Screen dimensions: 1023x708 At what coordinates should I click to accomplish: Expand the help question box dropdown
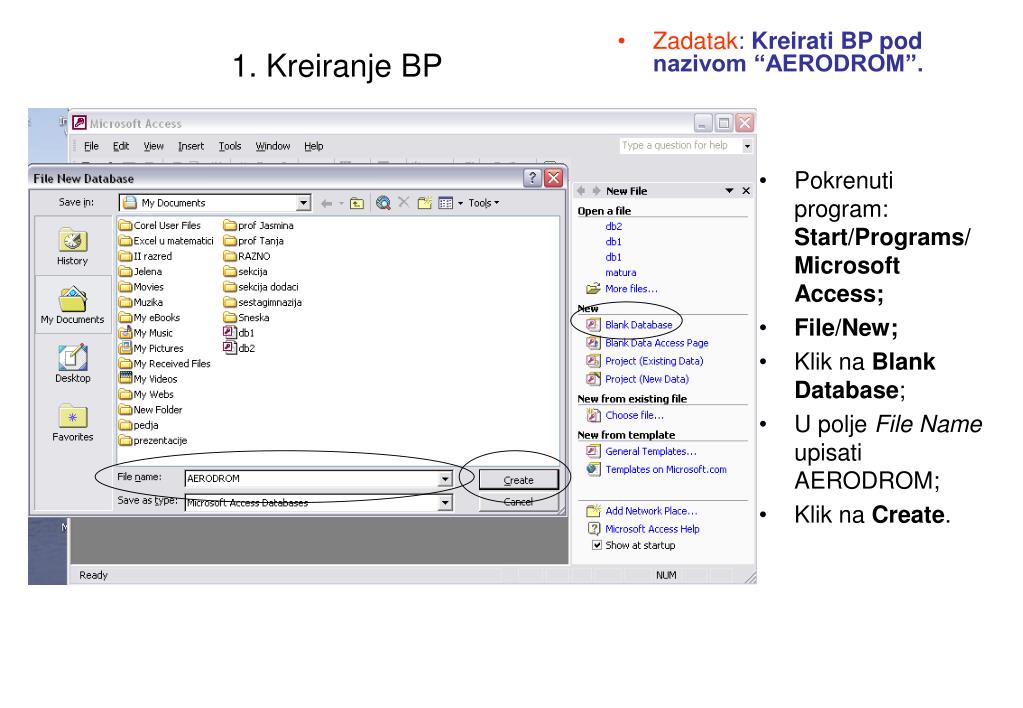[748, 146]
